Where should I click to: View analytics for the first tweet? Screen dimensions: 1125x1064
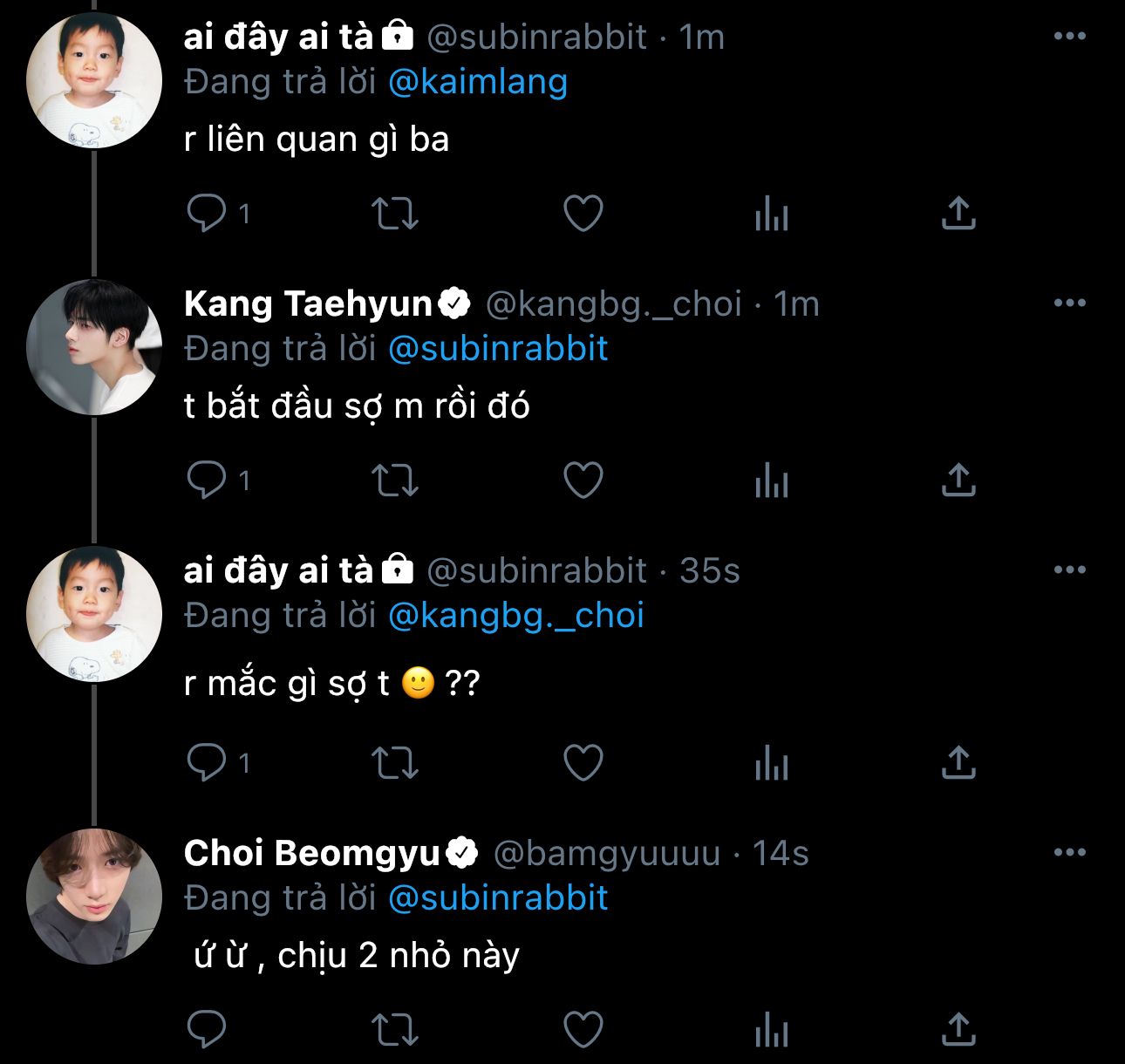coord(771,213)
